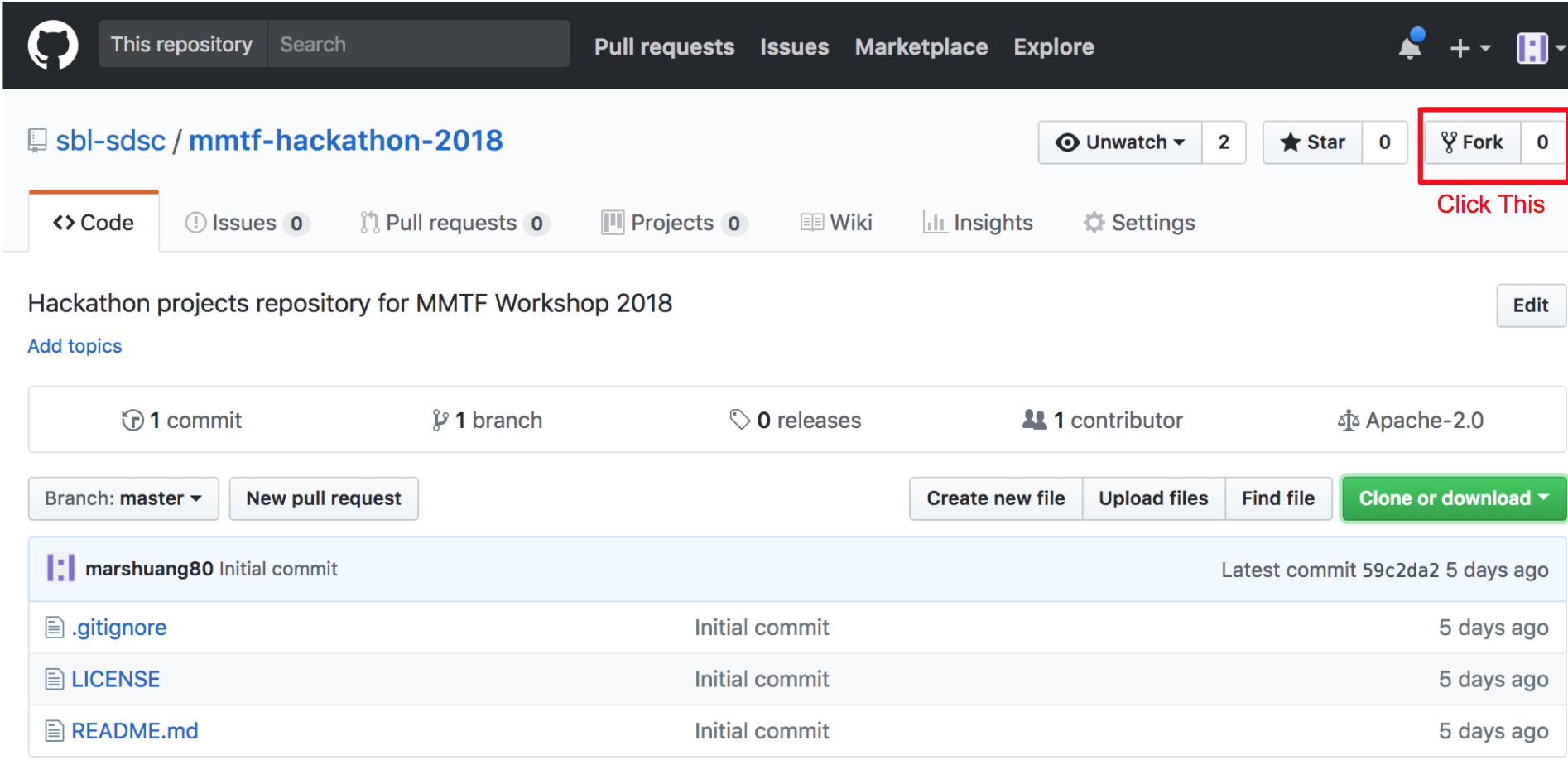Open the 'Initial commit' message beside marshuang80
The width and height of the screenshot is (1568, 760).
point(278,569)
